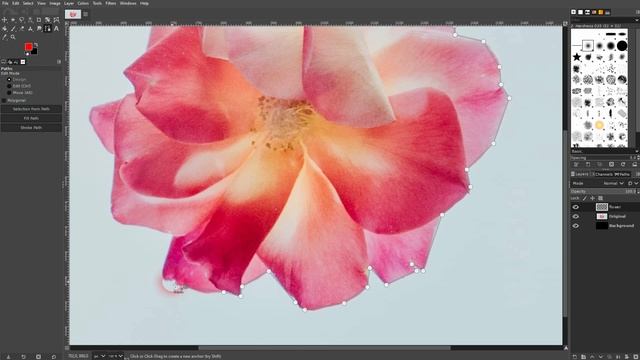
Task: Open the Select menu
Action: (28, 3)
